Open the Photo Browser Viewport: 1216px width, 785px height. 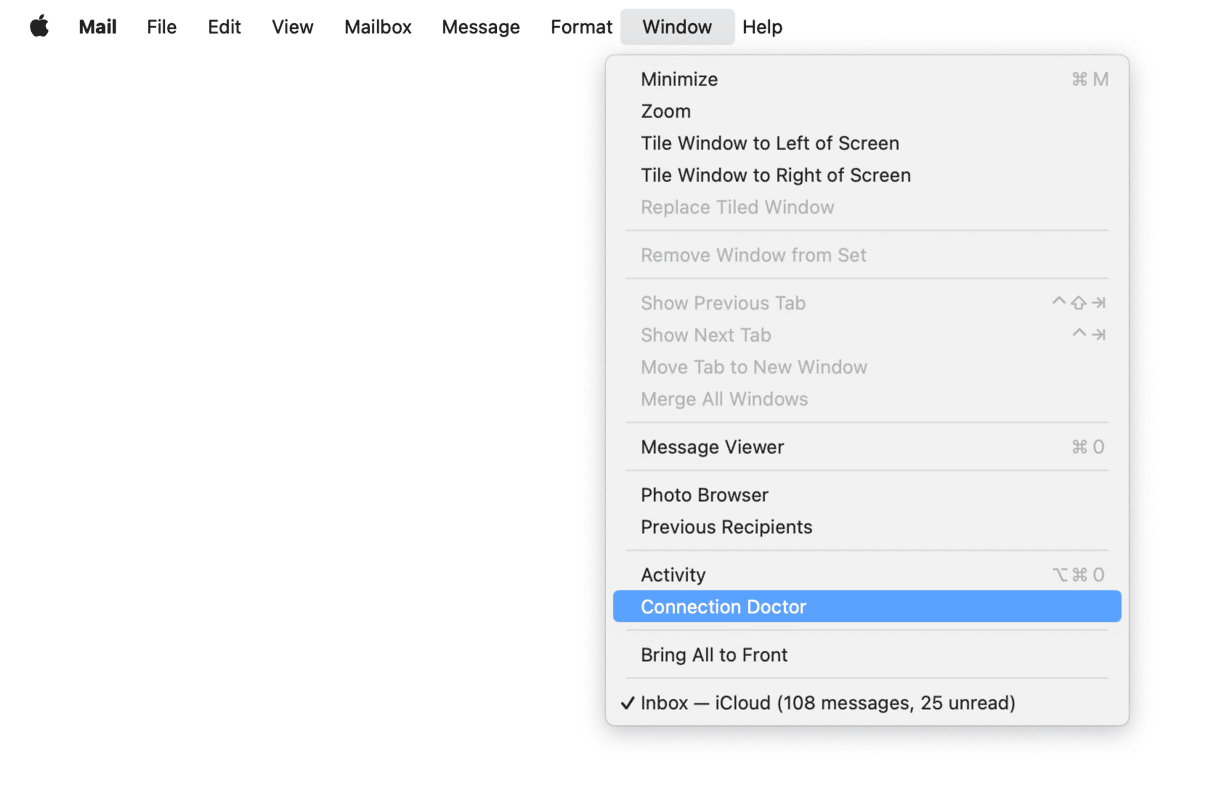pyautogui.click(x=705, y=495)
